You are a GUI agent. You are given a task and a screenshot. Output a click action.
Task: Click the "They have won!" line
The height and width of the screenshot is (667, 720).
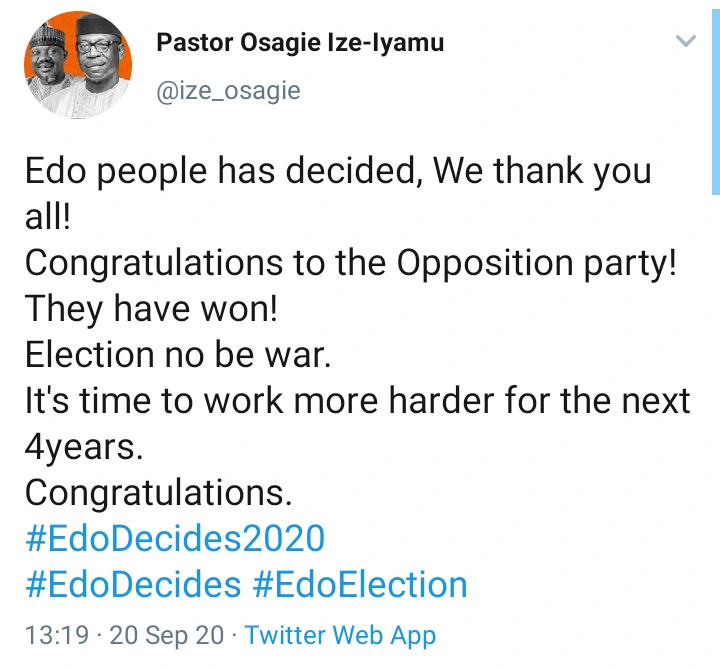click(x=150, y=310)
